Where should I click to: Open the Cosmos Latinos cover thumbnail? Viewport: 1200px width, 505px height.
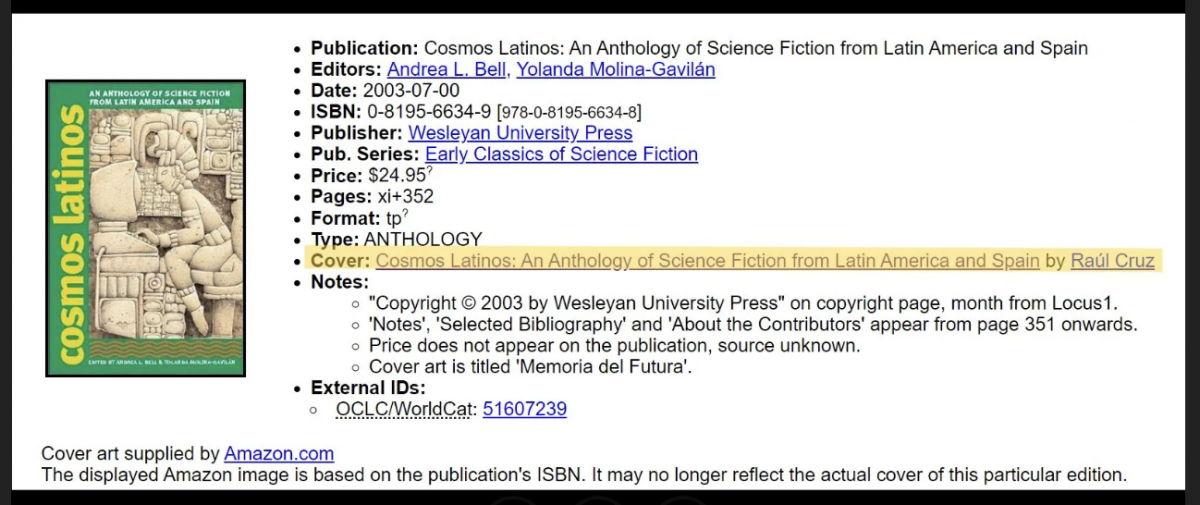pyautogui.click(x=145, y=228)
